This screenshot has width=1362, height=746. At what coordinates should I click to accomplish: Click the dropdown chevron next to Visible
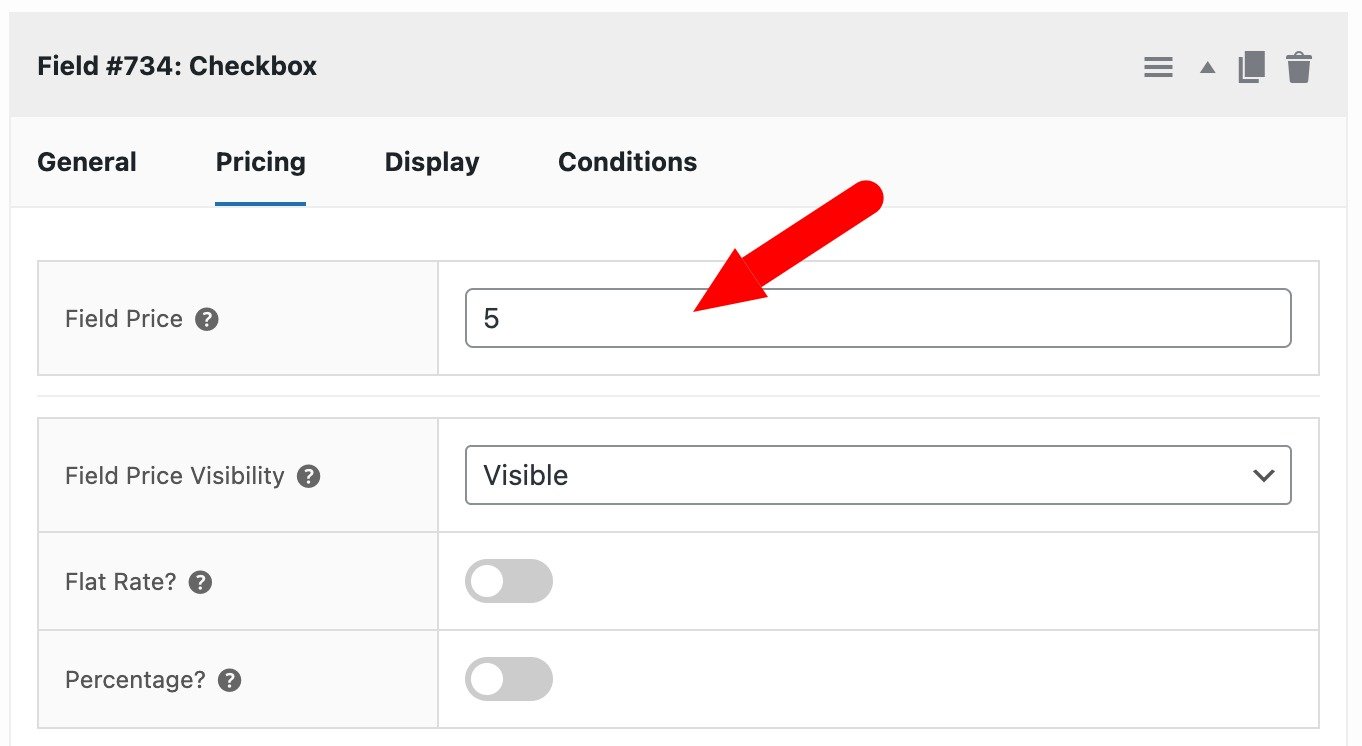[x=1263, y=476]
